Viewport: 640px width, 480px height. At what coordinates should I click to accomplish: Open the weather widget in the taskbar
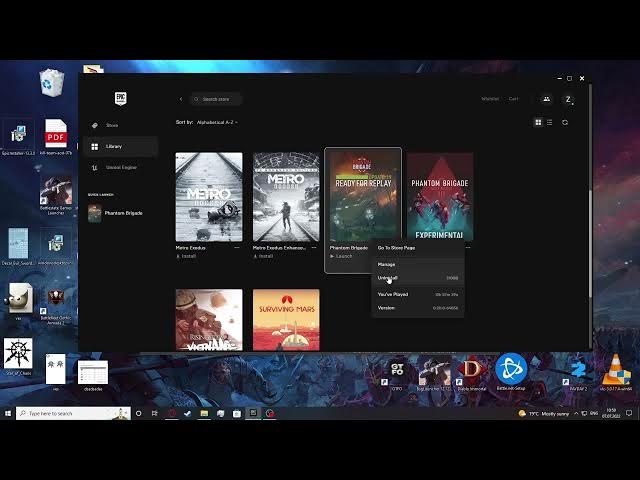point(544,413)
